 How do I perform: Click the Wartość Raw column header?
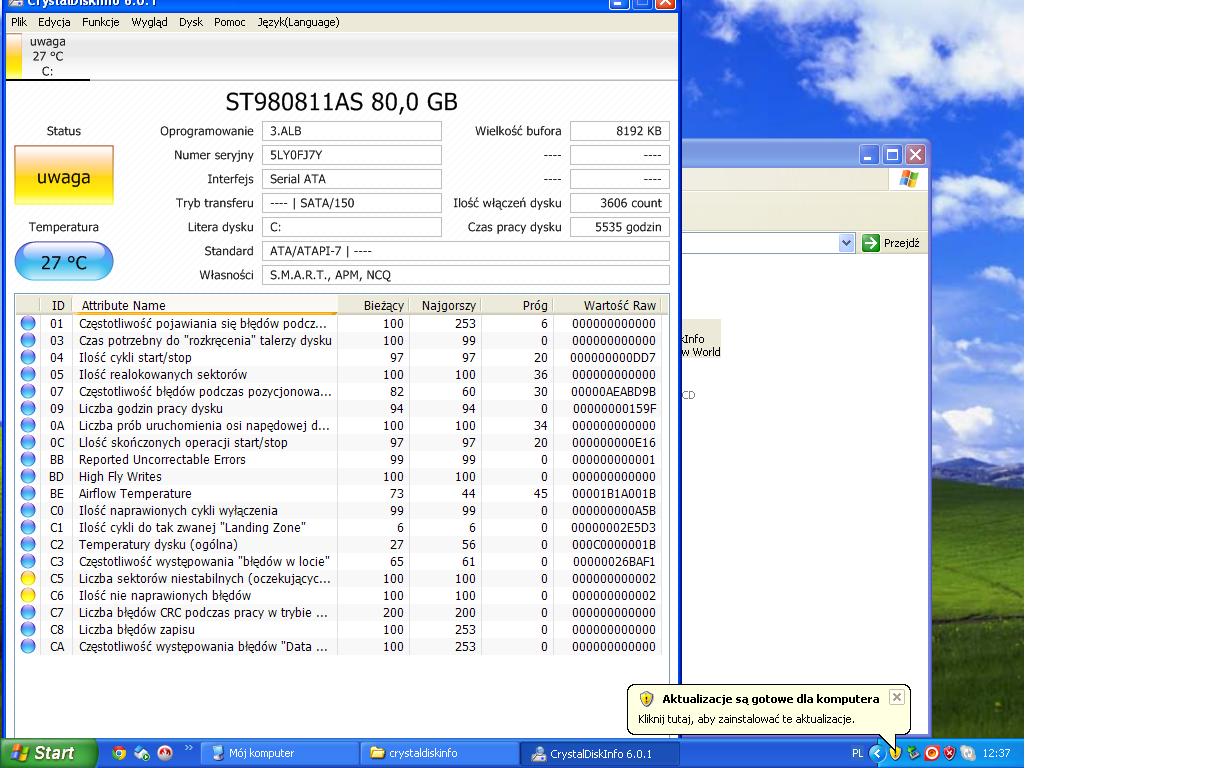pyautogui.click(x=607, y=305)
